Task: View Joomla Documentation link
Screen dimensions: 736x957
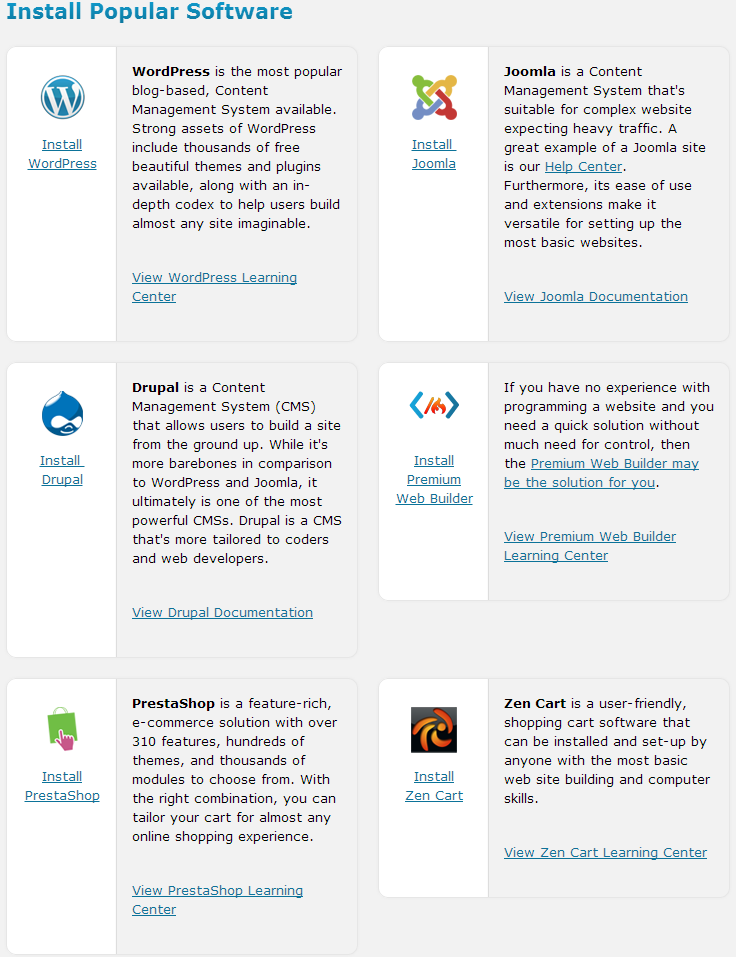Action: [596, 296]
